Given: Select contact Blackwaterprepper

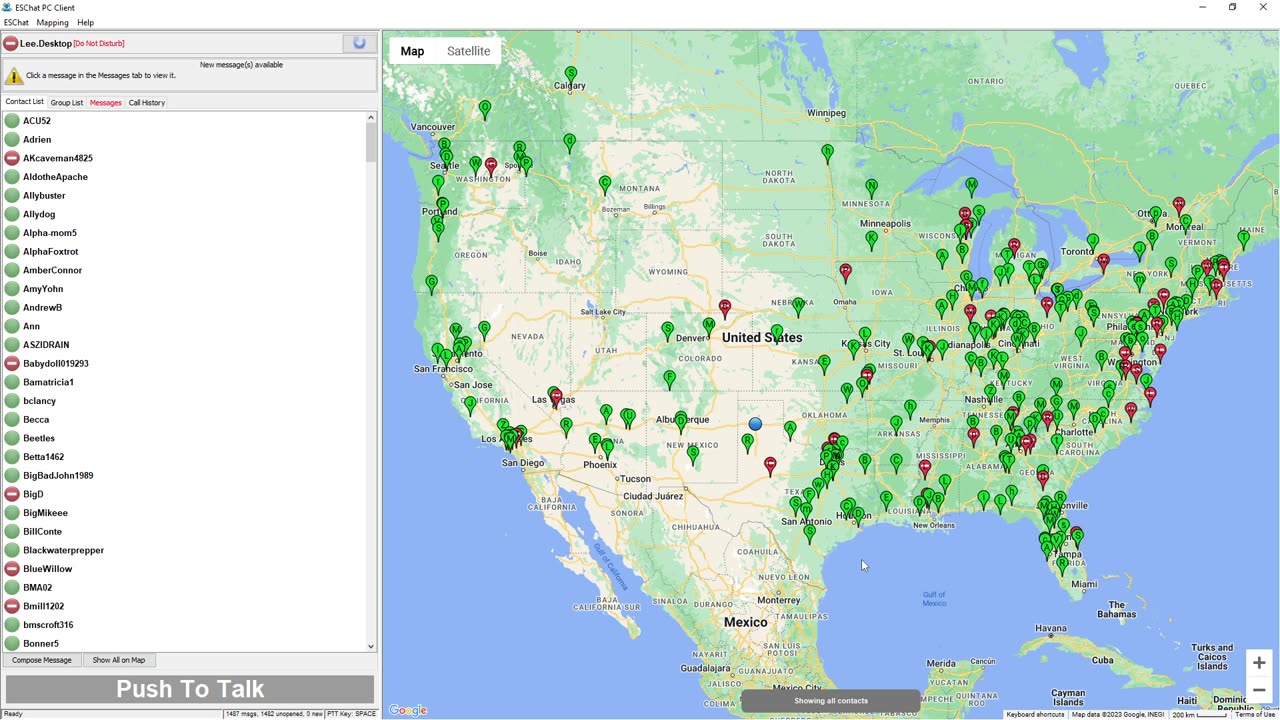Looking at the screenshot, I should coord(63,550).
